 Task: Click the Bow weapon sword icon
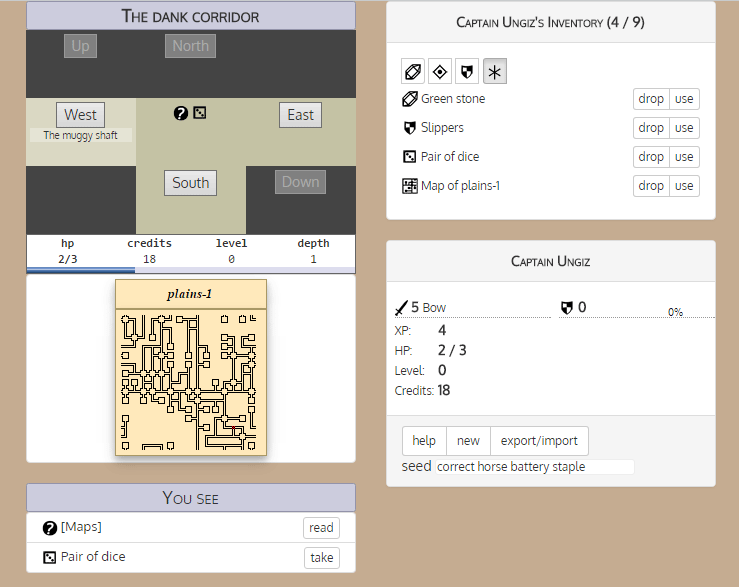(x=401, y=308)
